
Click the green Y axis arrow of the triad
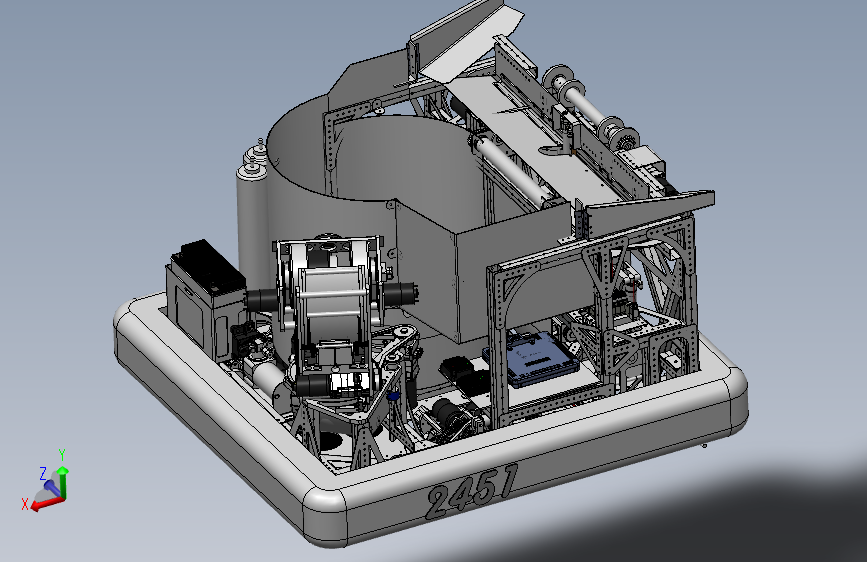(63, 482)
